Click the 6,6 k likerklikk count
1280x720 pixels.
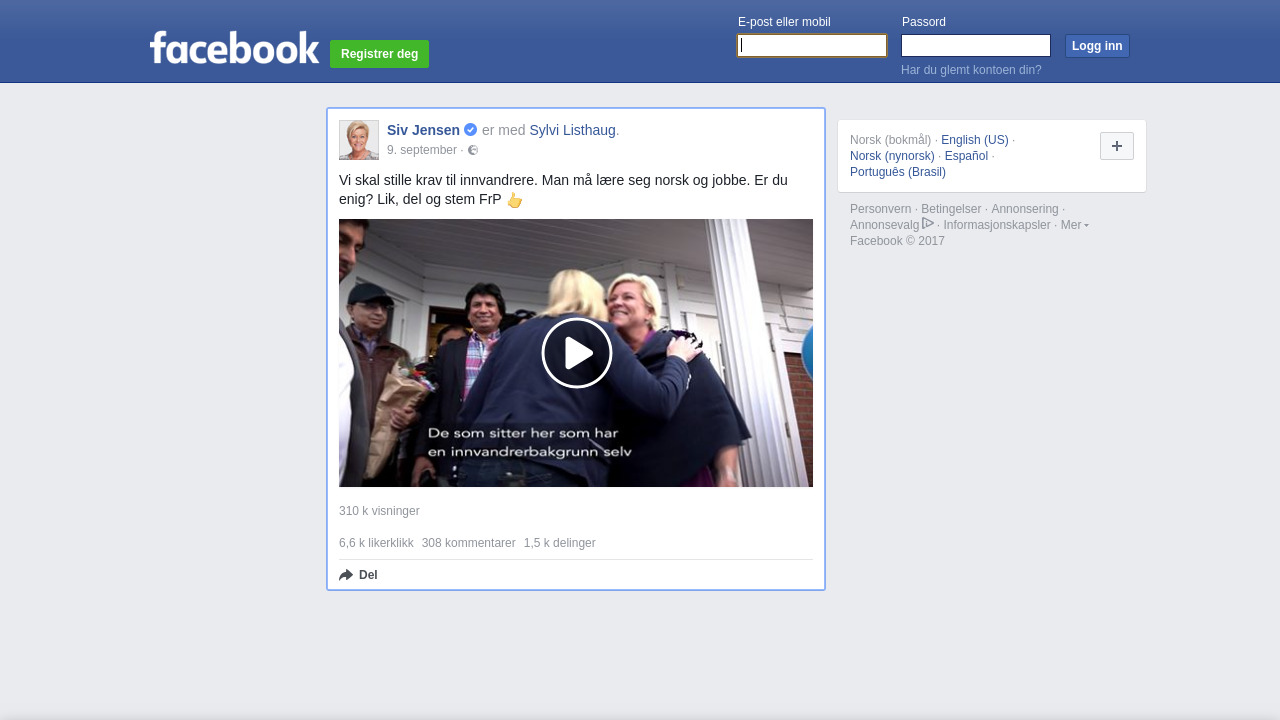click(x=376, y=543)
